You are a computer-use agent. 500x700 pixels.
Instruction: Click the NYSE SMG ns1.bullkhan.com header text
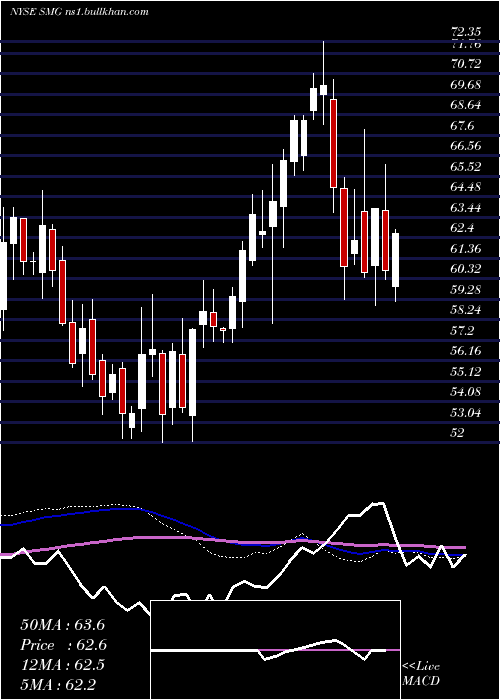(x=79, y=12)
